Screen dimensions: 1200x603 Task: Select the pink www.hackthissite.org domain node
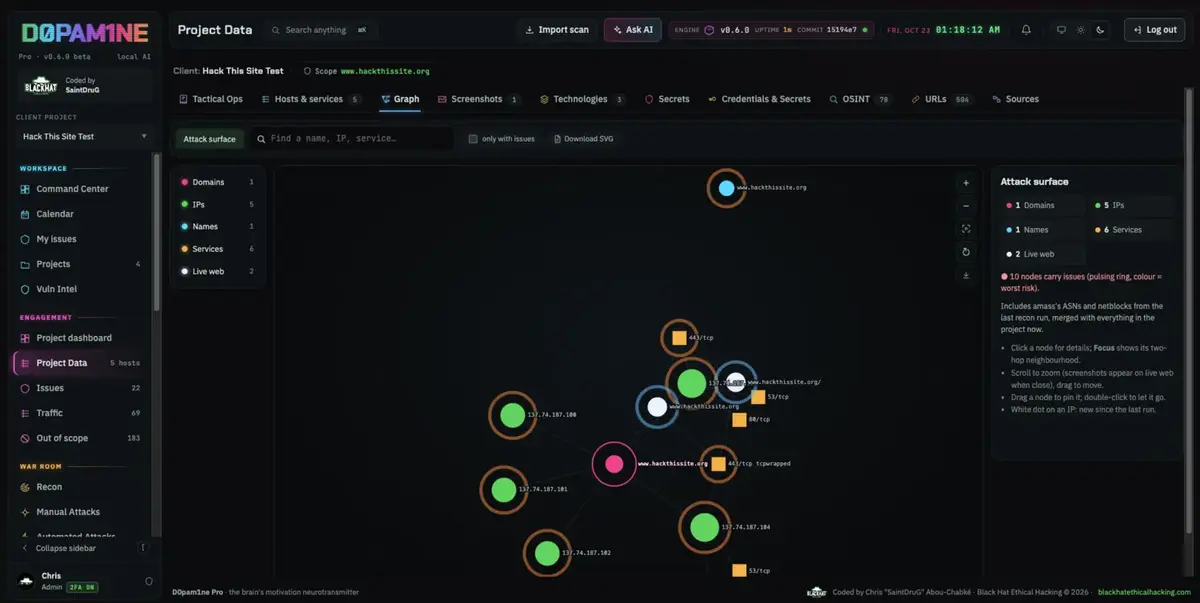click(x=614, y=464)
